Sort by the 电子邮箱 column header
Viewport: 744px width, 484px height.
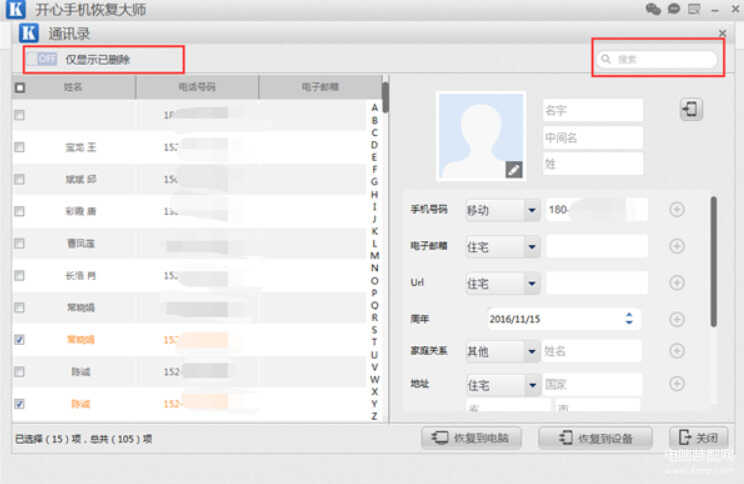(320, 87)
